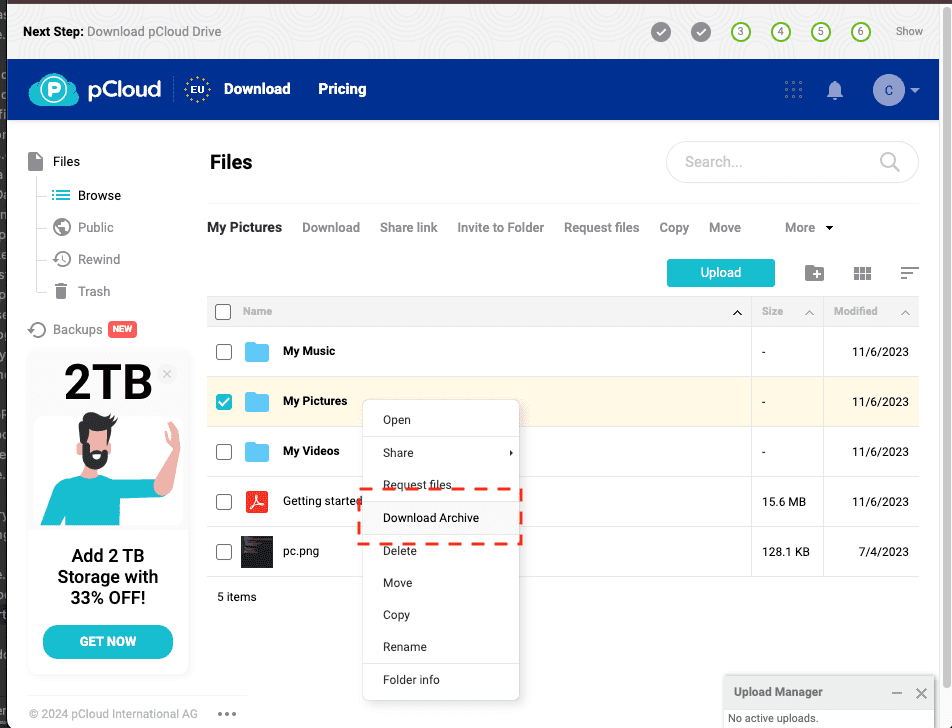Choose Delete in the context menu
Image resolution: width=952 pixels, height=728 pixels.
tap(441, 551)
